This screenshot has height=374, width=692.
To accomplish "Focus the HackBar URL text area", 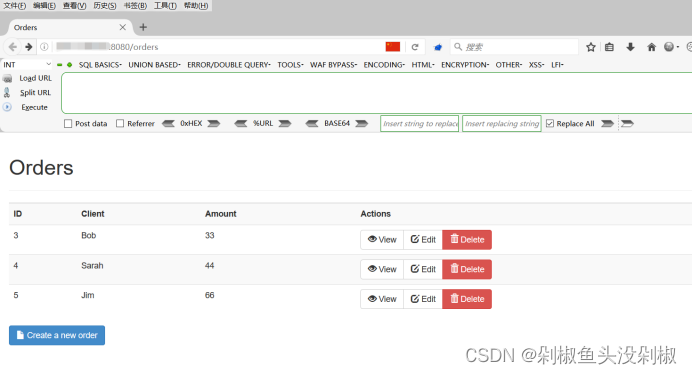I will tap(376, 93).
